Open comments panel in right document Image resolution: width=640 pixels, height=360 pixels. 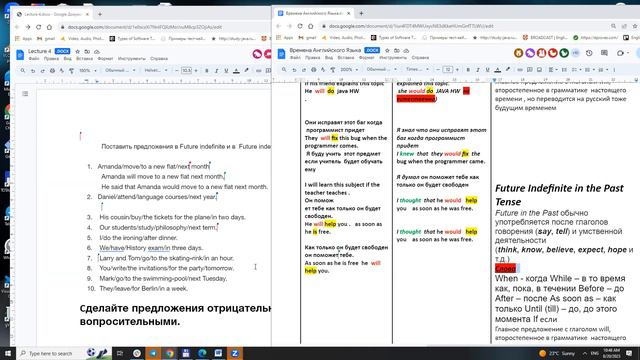coord(604,53)
